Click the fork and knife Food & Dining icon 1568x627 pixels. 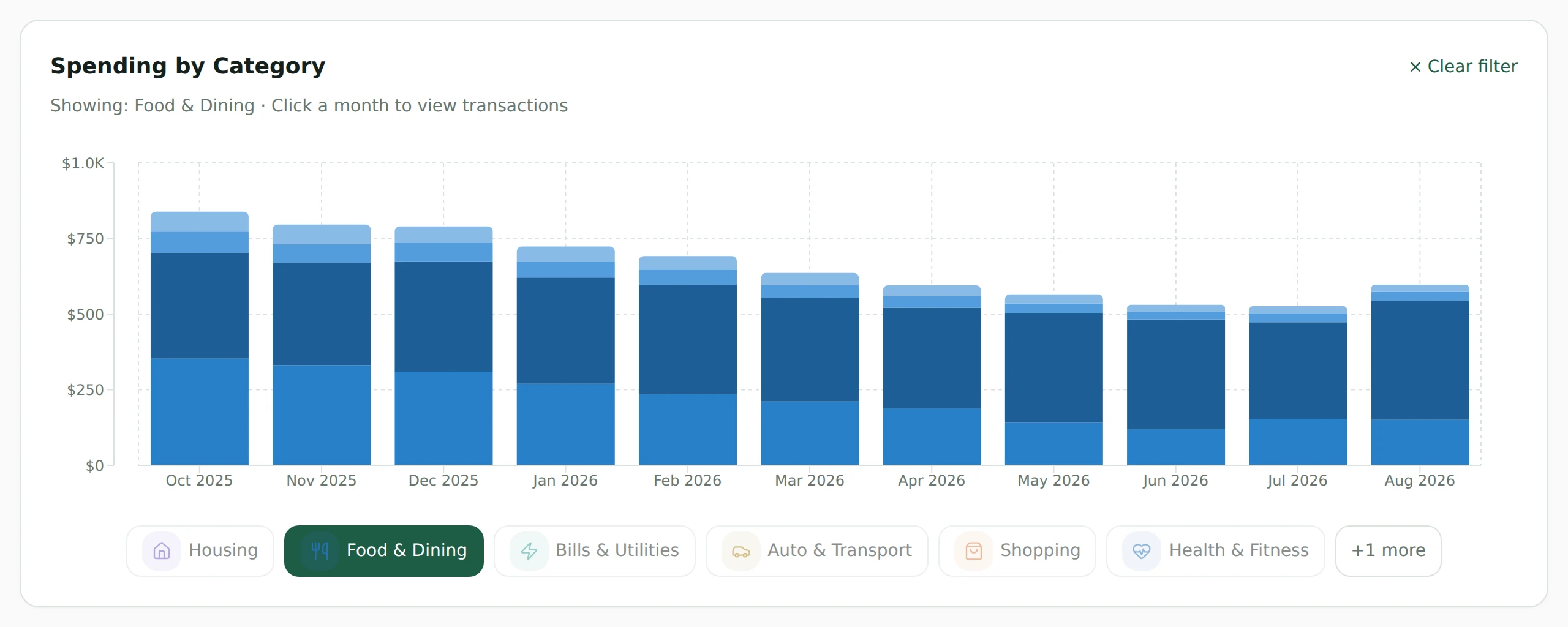(320, 551)
